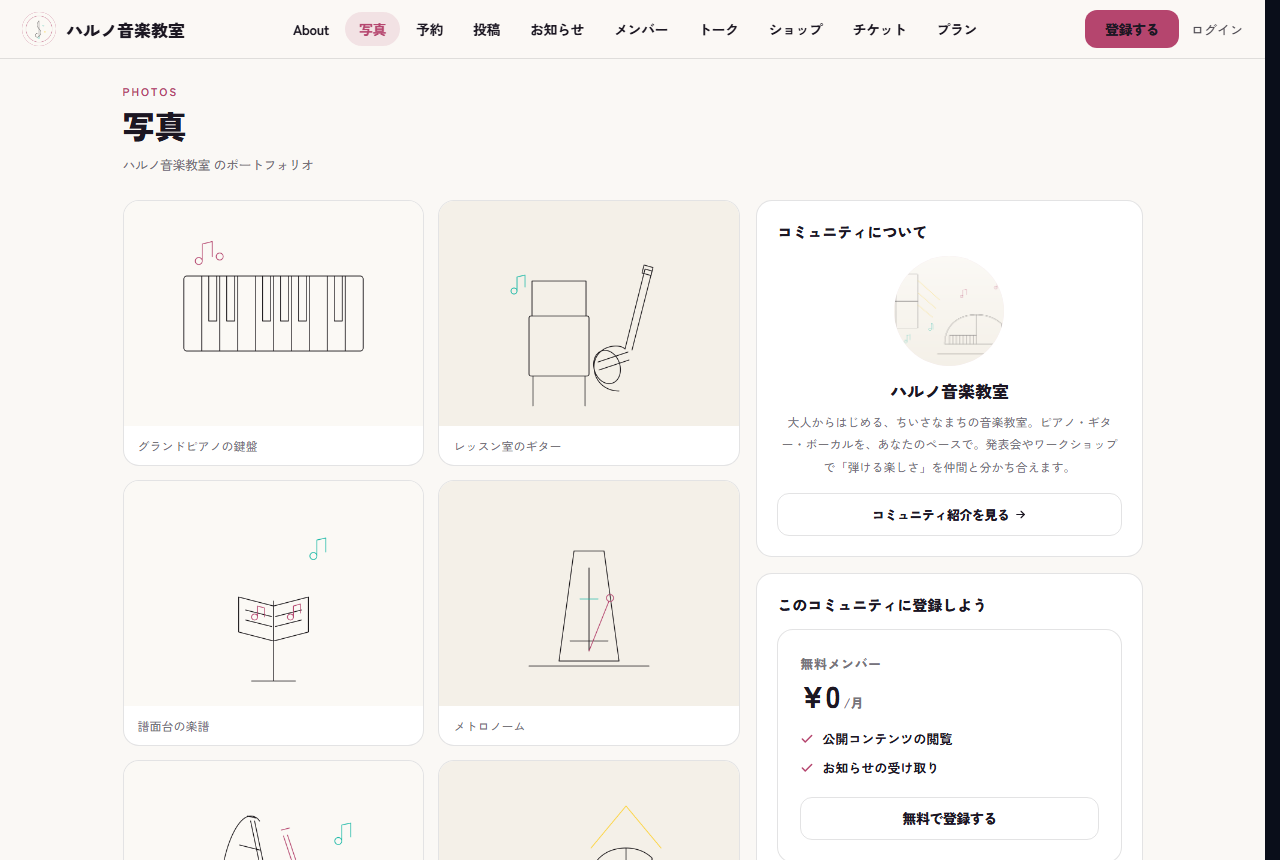Click the 登録する button
Screen dimensions: 1280x860
(1132, 29)
